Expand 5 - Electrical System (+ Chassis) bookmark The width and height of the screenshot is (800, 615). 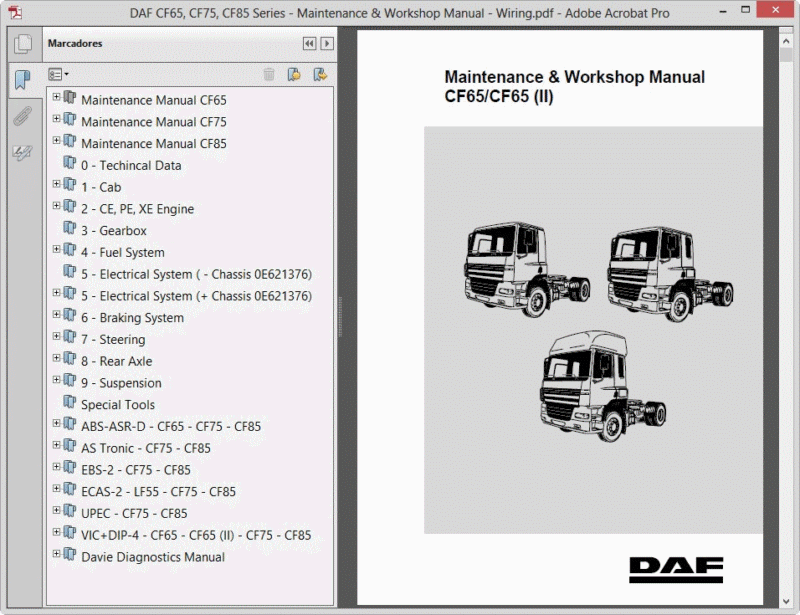tap(56, 293)
